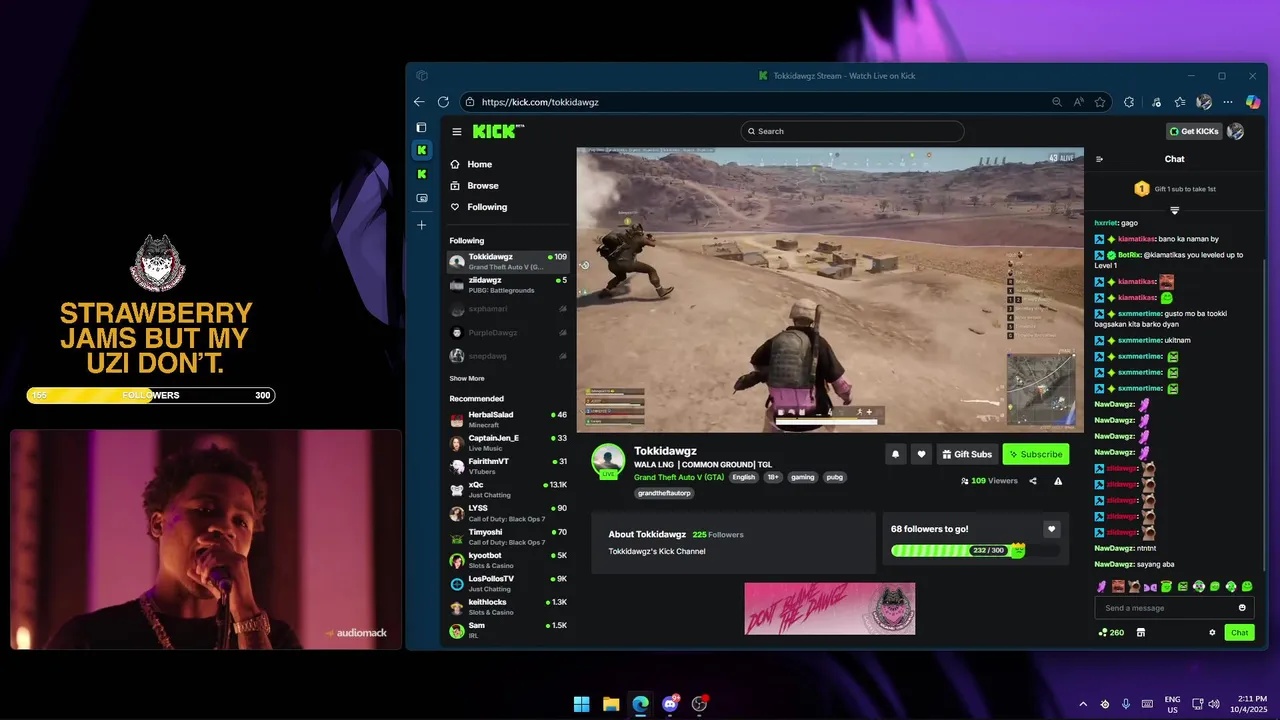The image size is (1280, 720).
Task: Add this page to favorites star
Action: click(1100, 102)
